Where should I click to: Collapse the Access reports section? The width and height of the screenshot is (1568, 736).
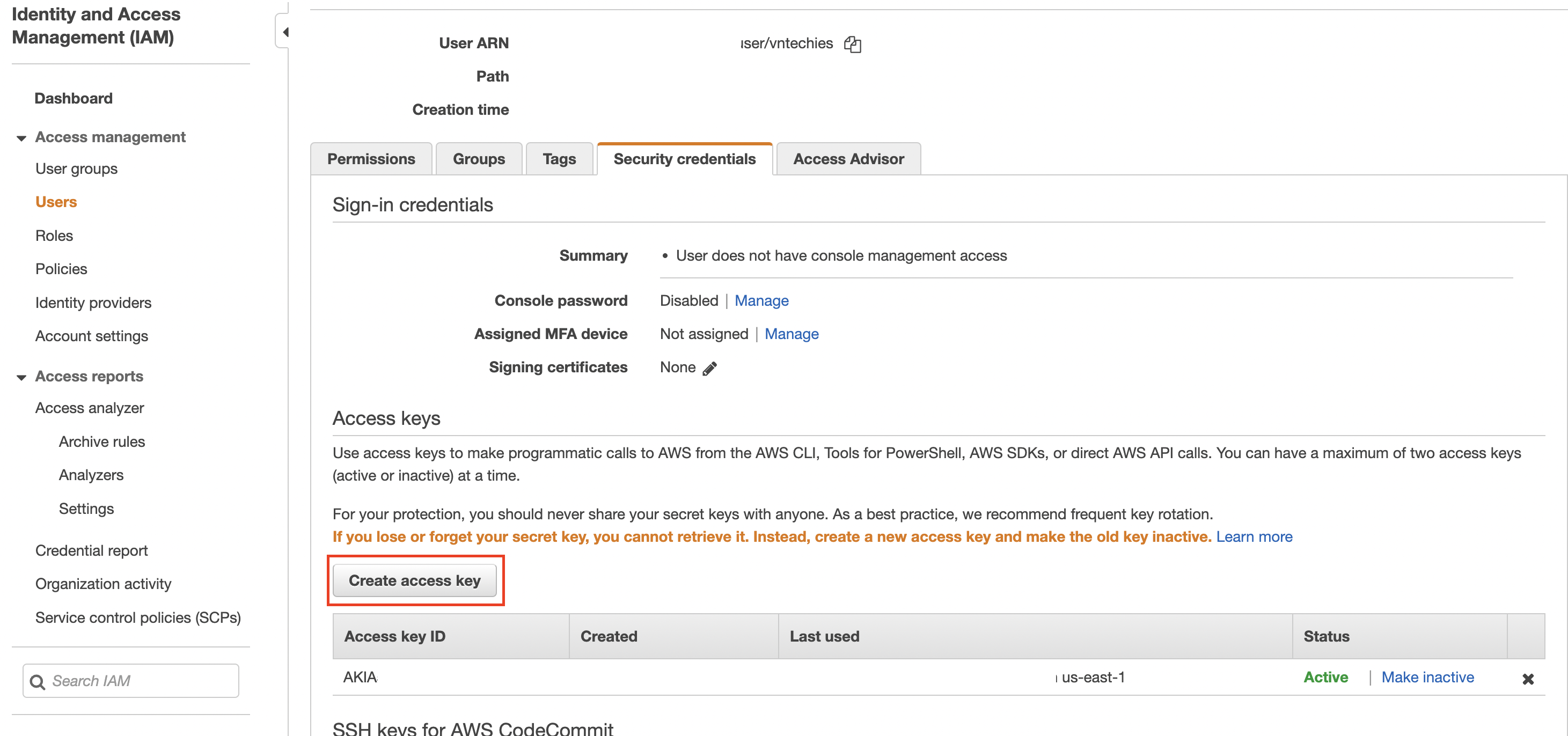(x=22, y=377)
